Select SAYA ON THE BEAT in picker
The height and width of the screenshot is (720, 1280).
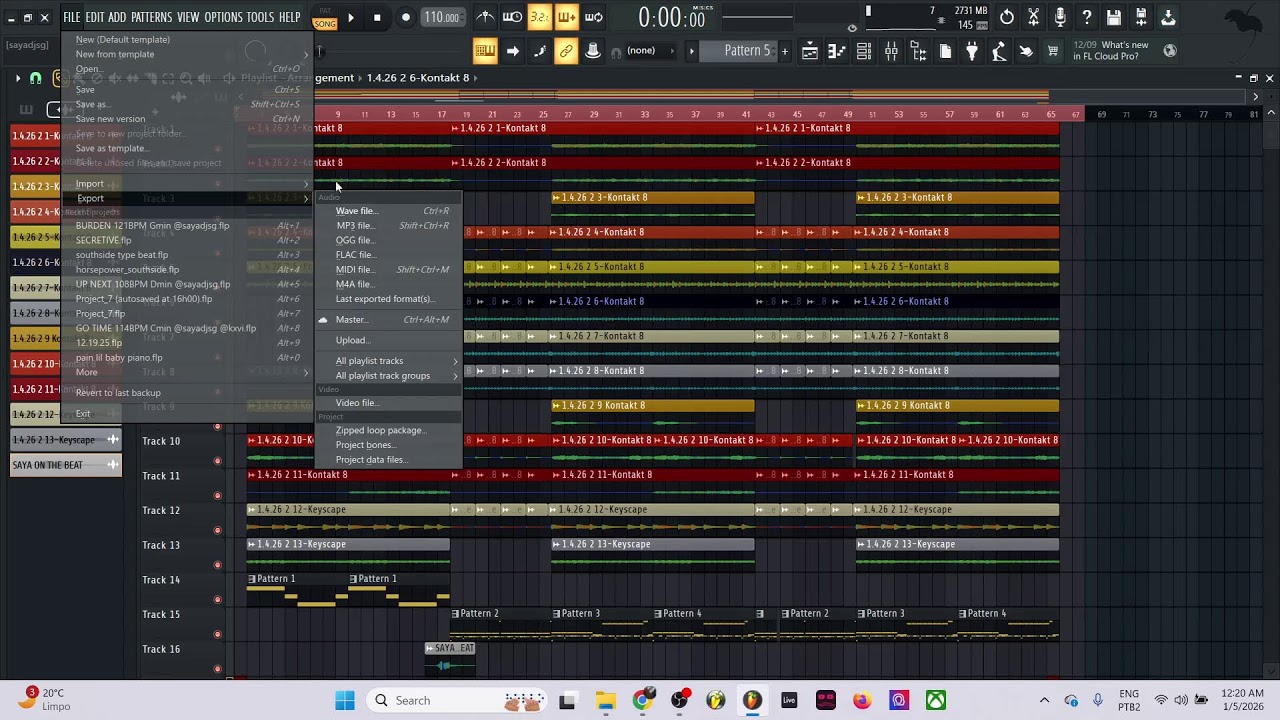pyautogui.click(x=66, y=465)
